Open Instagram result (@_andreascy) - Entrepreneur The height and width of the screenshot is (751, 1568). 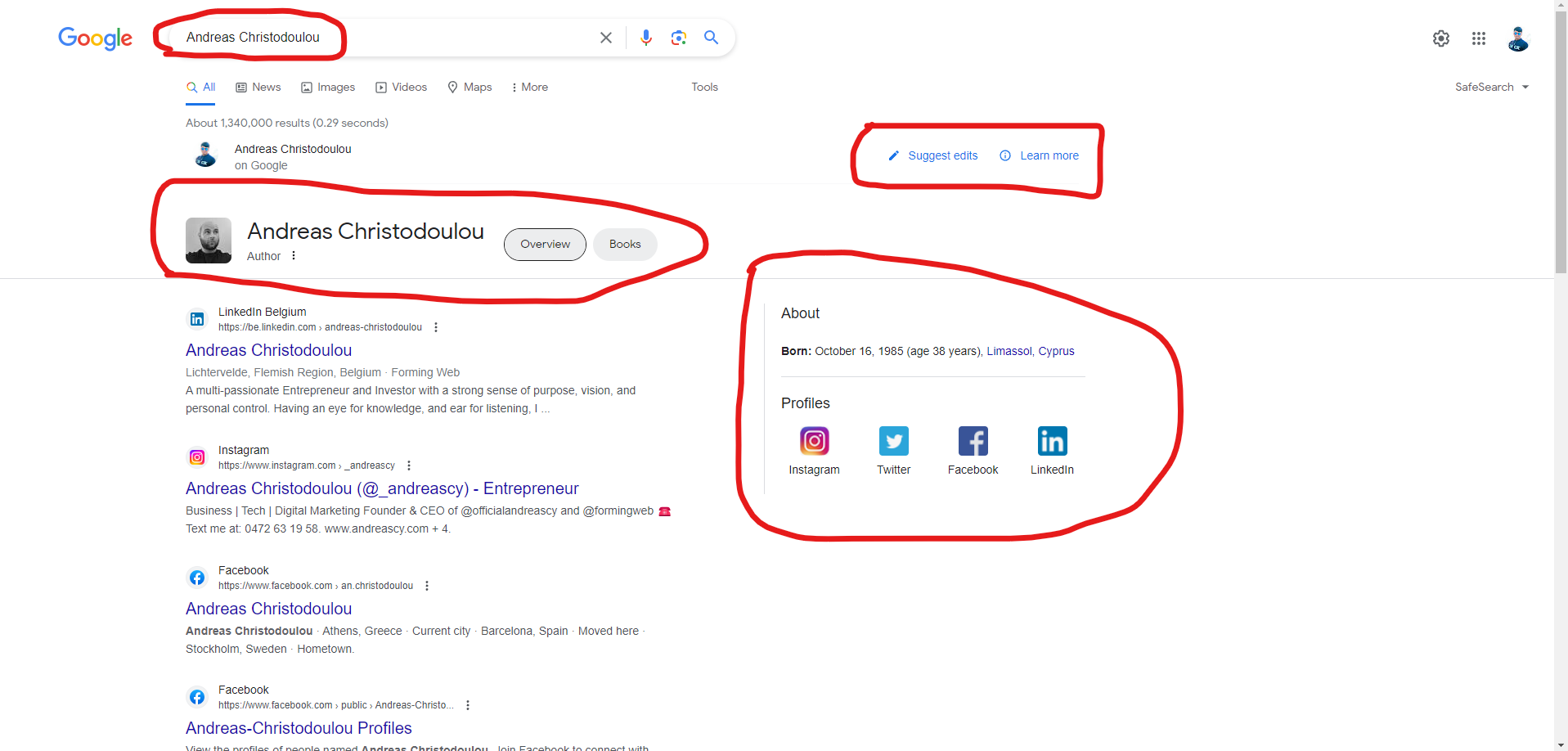[x=382, y=488]
